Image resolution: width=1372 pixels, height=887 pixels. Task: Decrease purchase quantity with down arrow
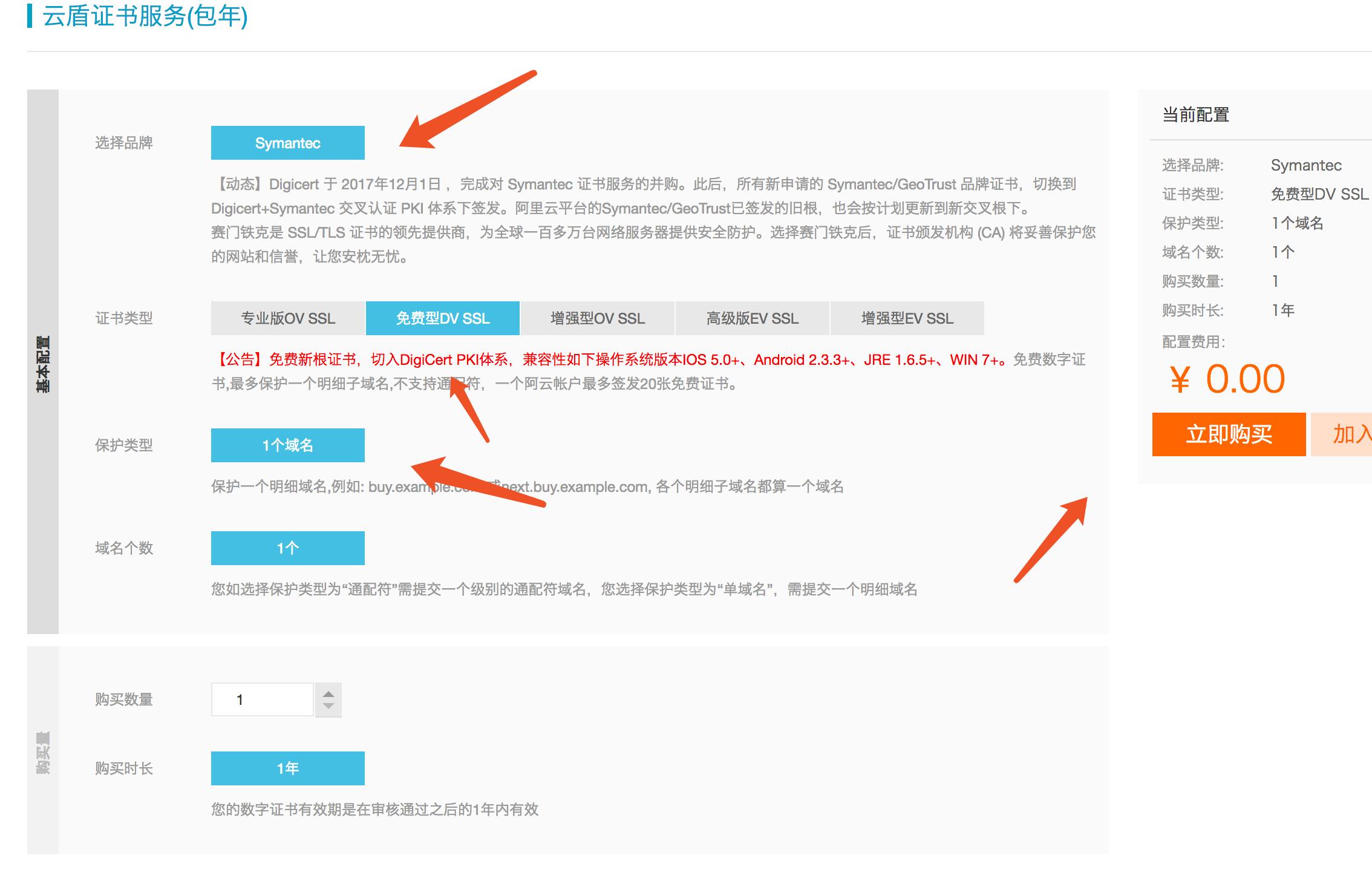(x=328, y=707)
